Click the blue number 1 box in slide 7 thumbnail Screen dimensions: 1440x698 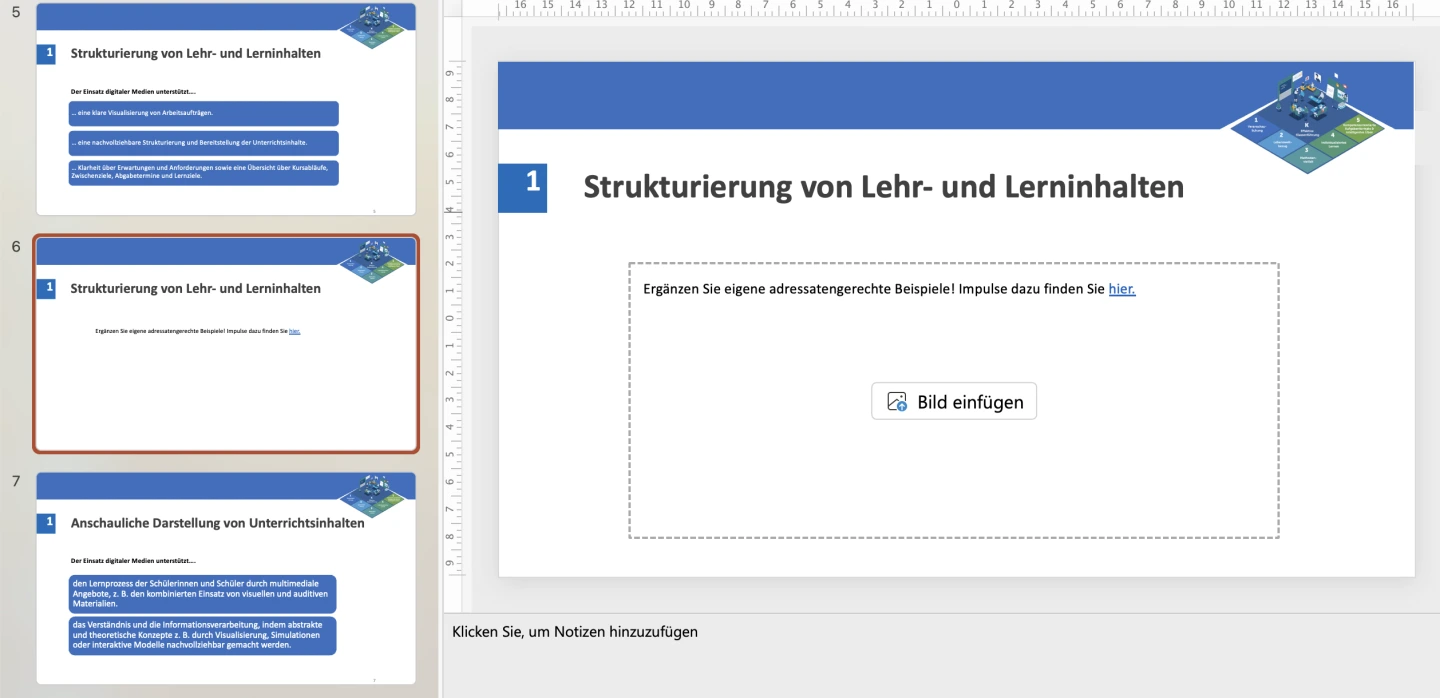46,522
